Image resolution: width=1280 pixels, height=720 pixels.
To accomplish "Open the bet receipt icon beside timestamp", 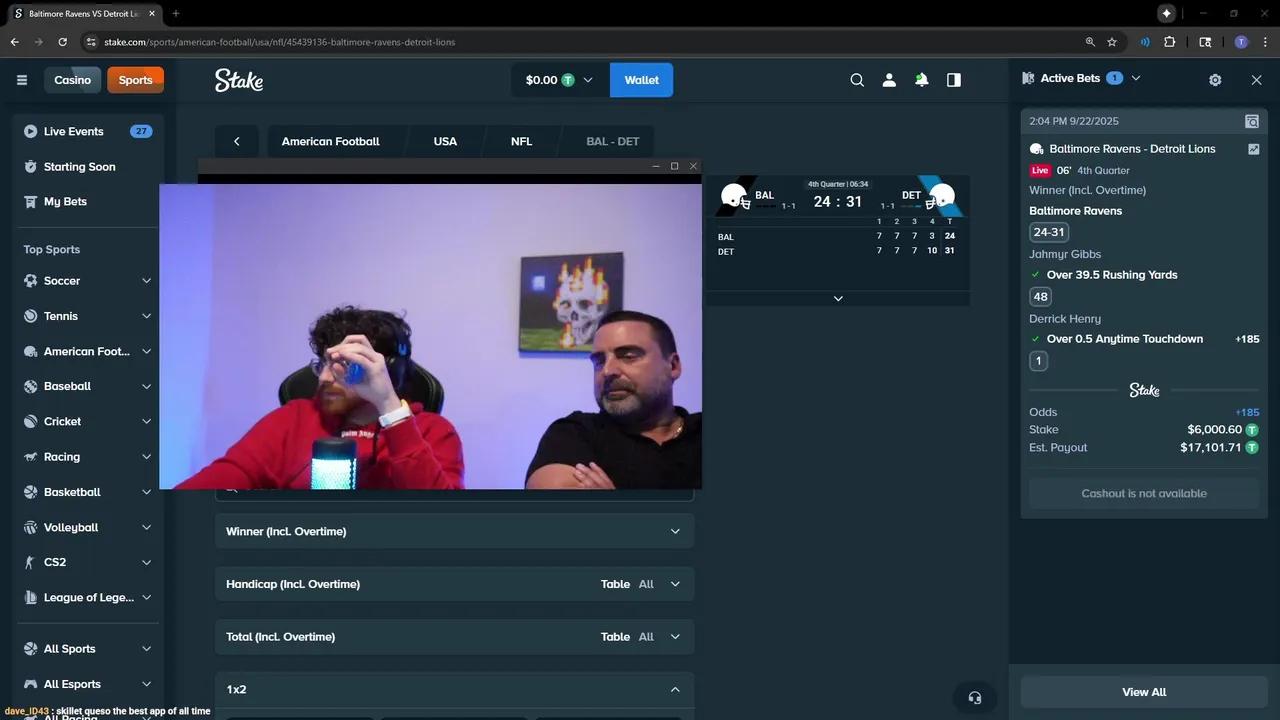I will click(1252, 121).
